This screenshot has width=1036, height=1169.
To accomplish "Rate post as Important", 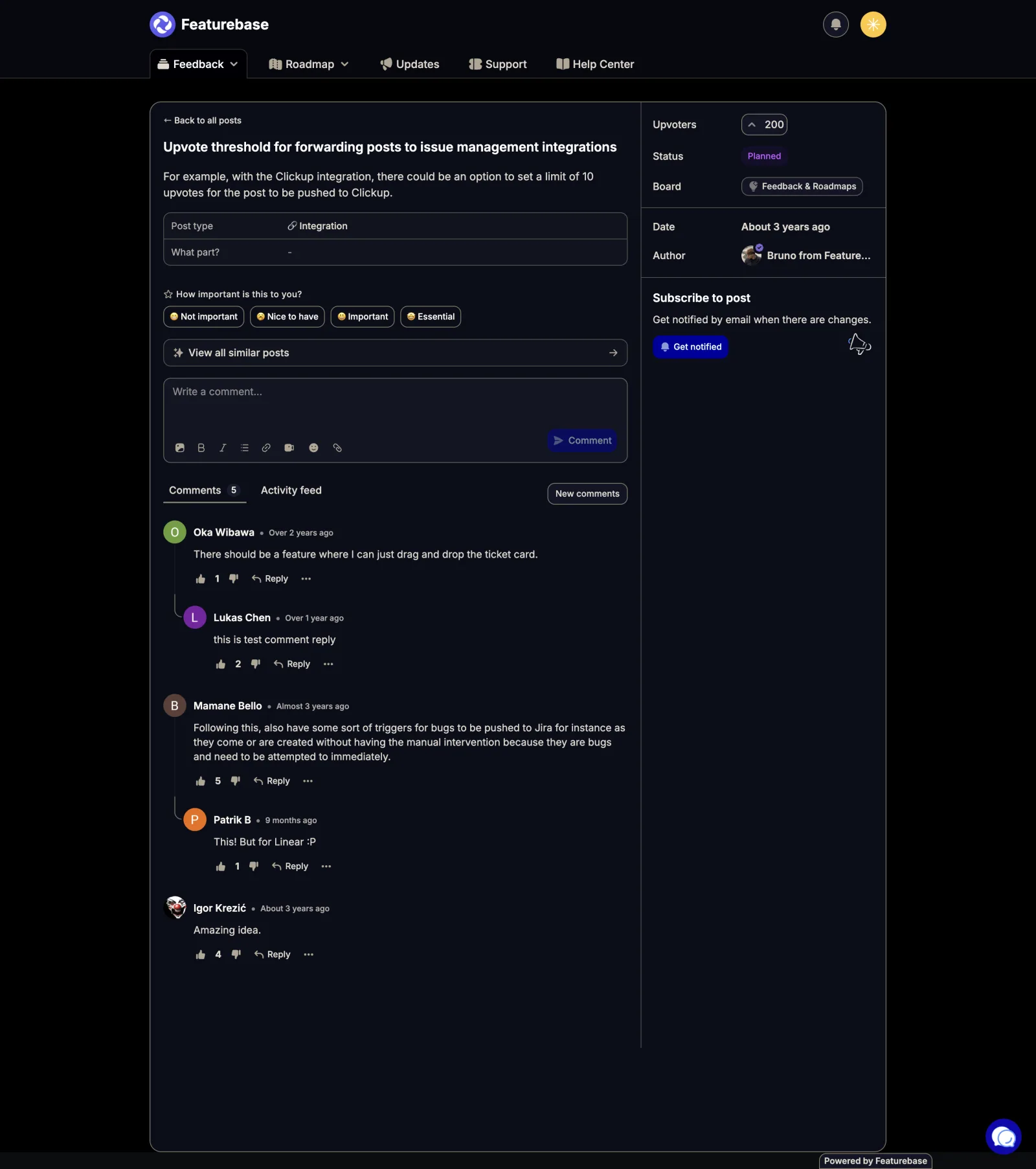I will pyautogui.click(x=363, y=317).
